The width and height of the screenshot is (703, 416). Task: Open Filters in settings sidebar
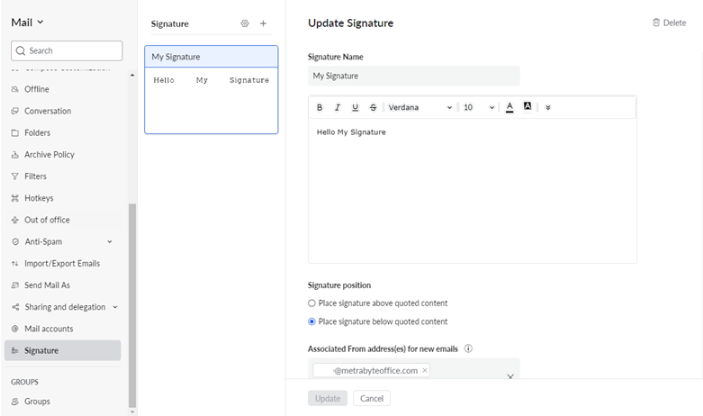pyautogui.click(x=35, y=176)
